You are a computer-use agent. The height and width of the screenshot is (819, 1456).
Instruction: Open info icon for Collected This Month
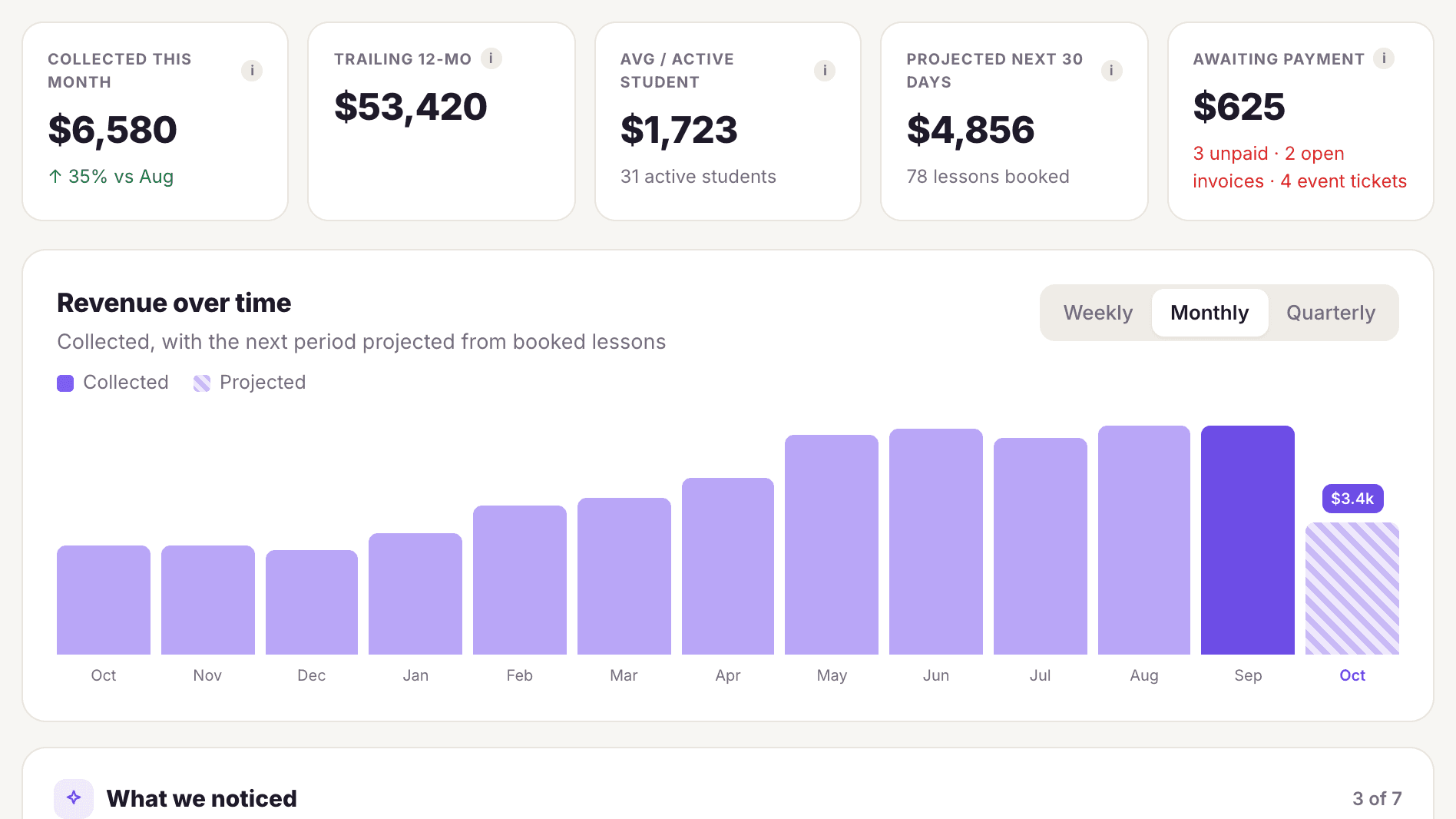point(252,71)
